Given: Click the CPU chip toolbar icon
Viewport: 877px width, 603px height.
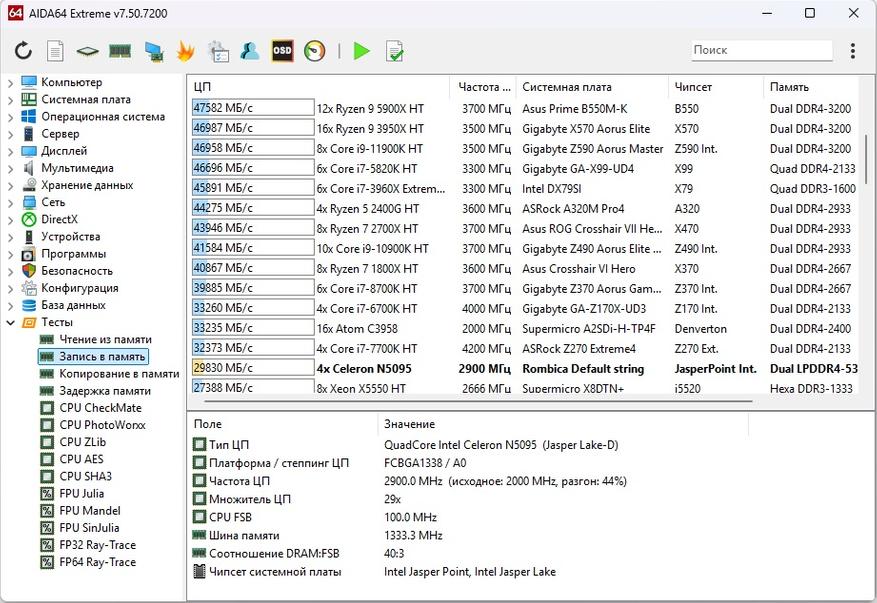Looking at the screenshot, I should coord(87,51).
